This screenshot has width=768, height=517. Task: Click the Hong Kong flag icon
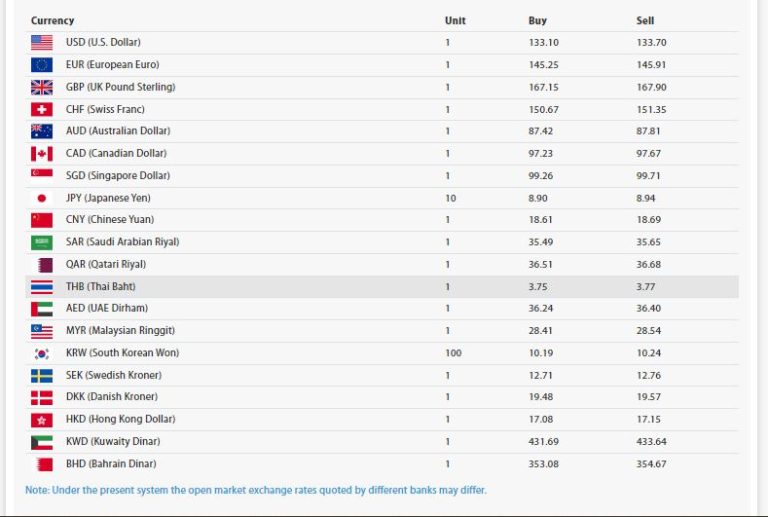click(x=42, y=420)
